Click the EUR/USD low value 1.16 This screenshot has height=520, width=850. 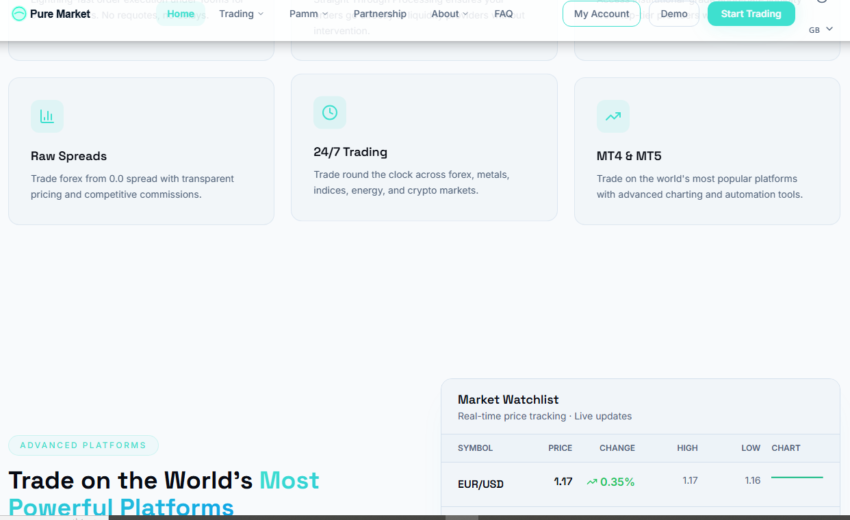(x=752, y=480)
